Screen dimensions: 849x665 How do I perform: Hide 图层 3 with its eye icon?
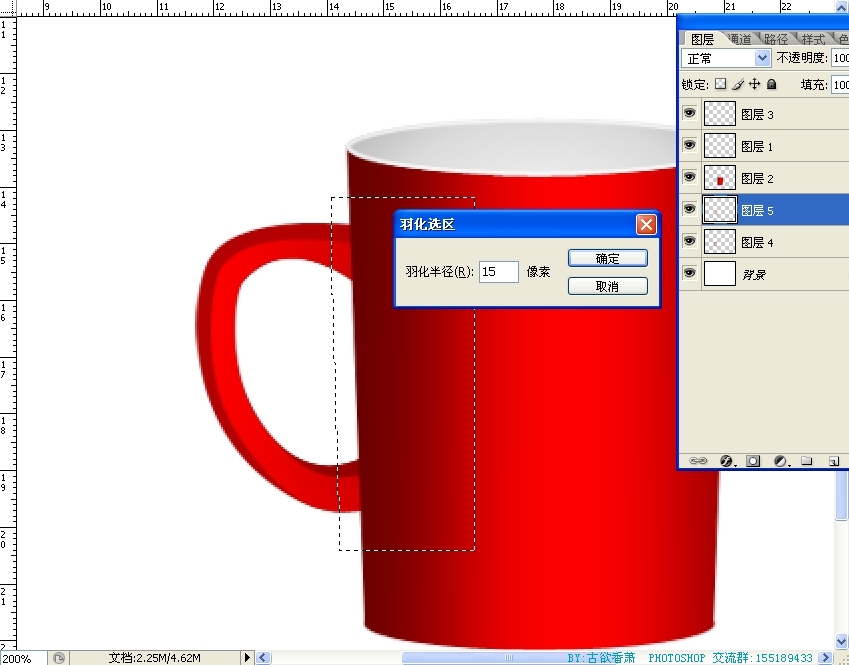click(x=689, y=114)
